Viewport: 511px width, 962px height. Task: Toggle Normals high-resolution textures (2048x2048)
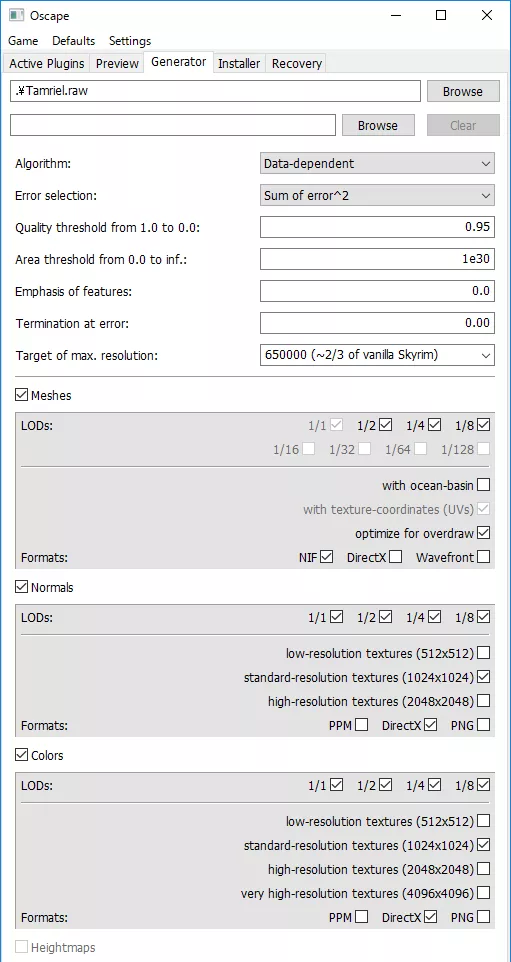point(483,701)
